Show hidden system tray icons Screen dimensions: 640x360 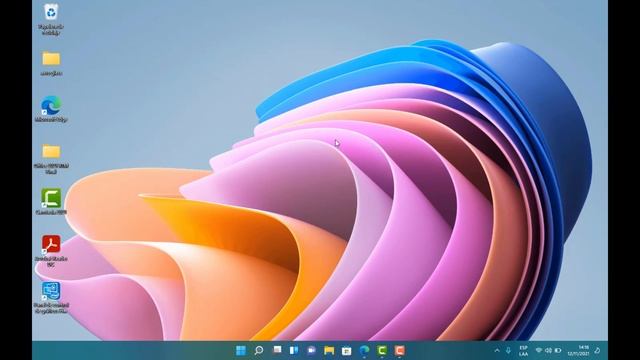497,351
